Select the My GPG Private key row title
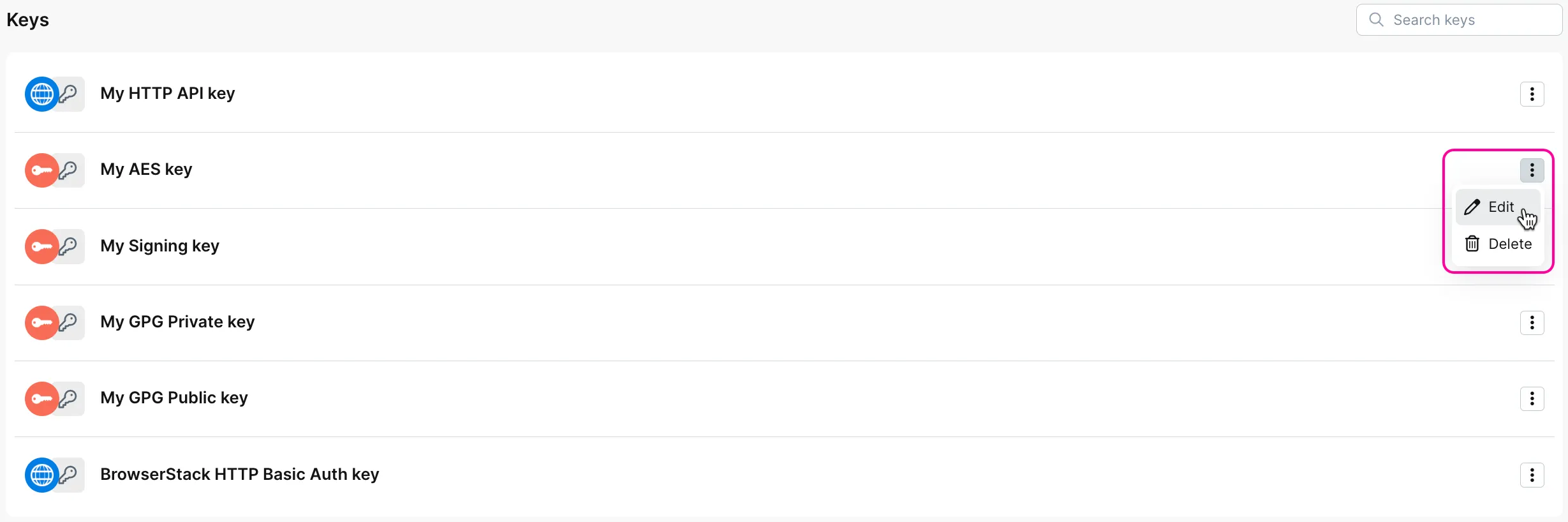 (177, 322)
